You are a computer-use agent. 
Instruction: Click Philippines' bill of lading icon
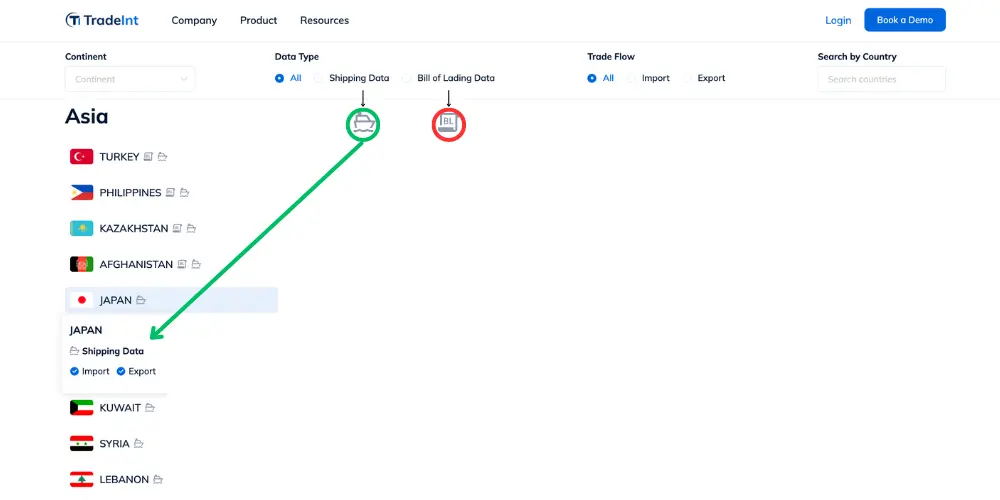point(170,192)
